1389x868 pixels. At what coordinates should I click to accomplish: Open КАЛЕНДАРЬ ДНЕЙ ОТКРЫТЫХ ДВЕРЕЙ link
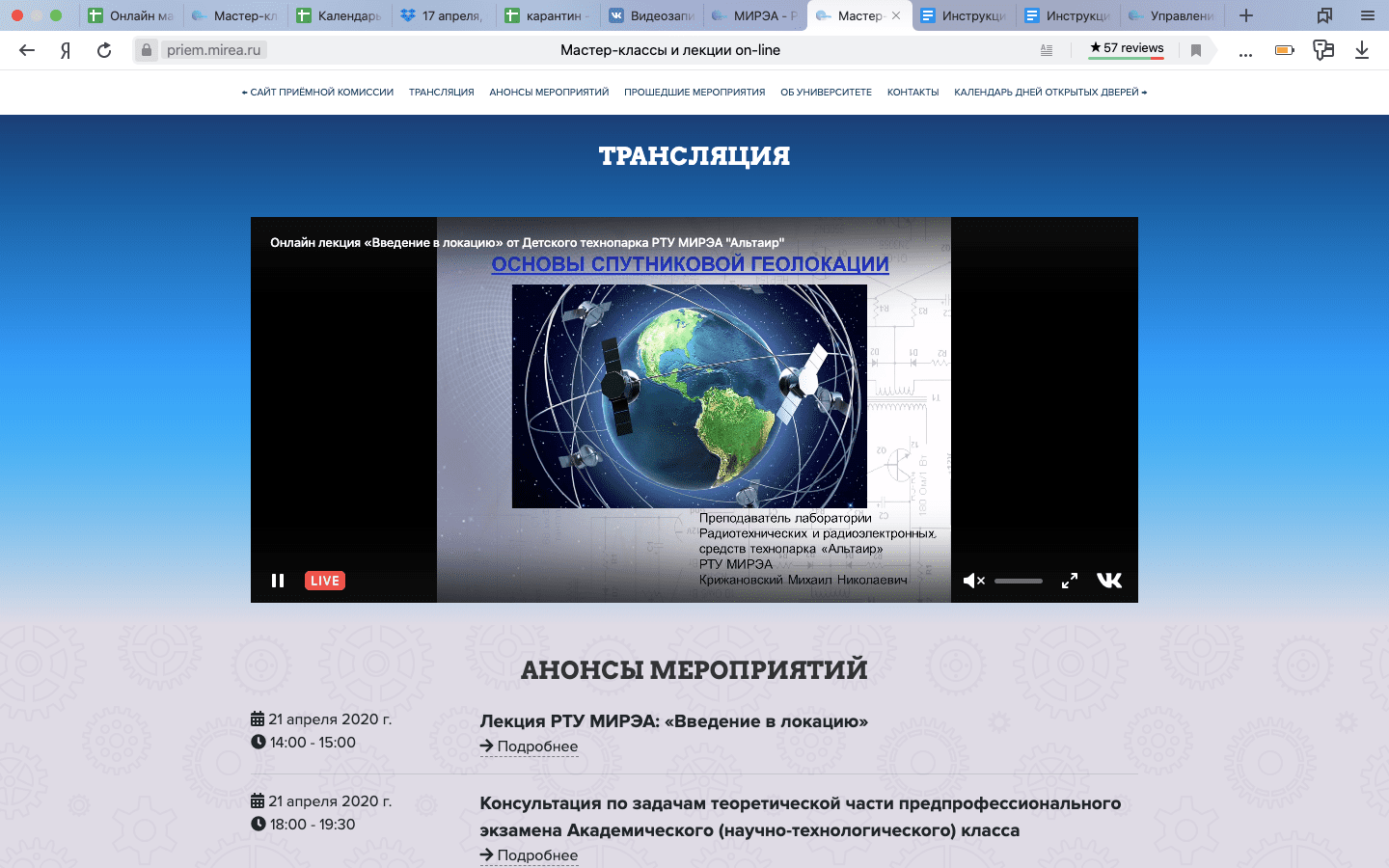[1050, 93]
